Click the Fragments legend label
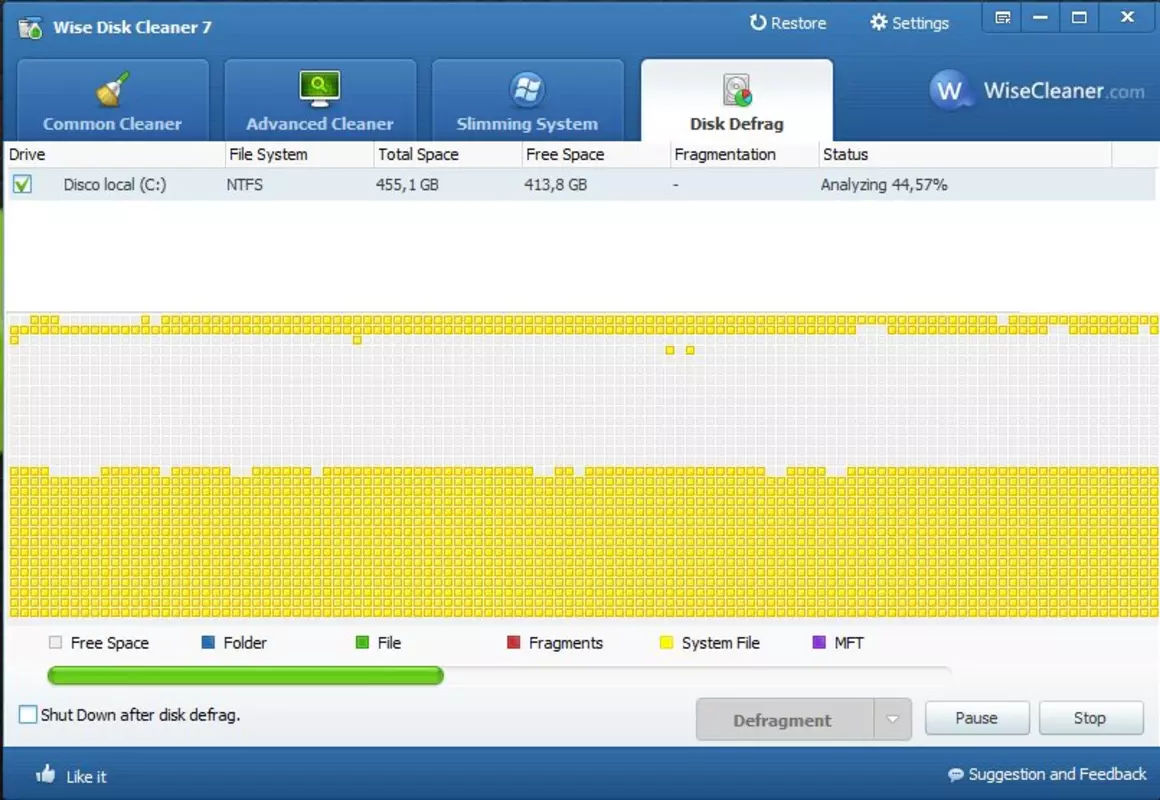The image size is (1160, 800). pos(566,643)
